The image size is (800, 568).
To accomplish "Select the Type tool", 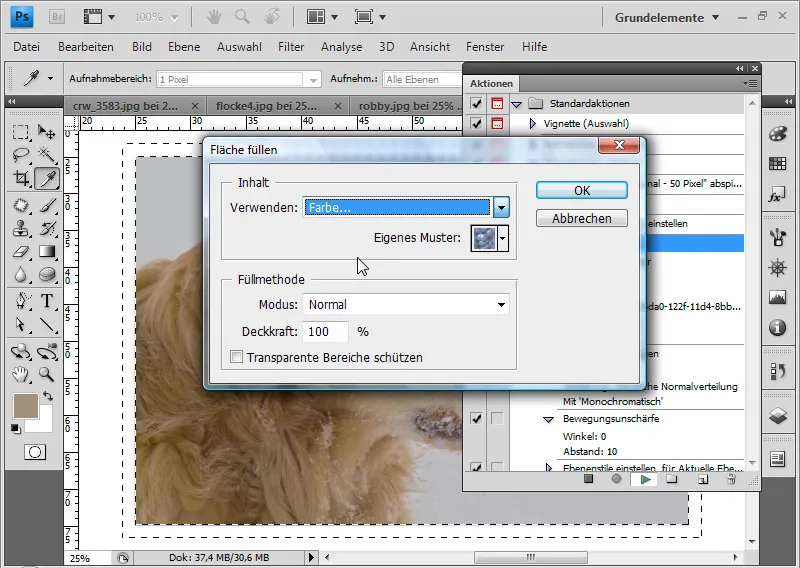I will point(47,301).
